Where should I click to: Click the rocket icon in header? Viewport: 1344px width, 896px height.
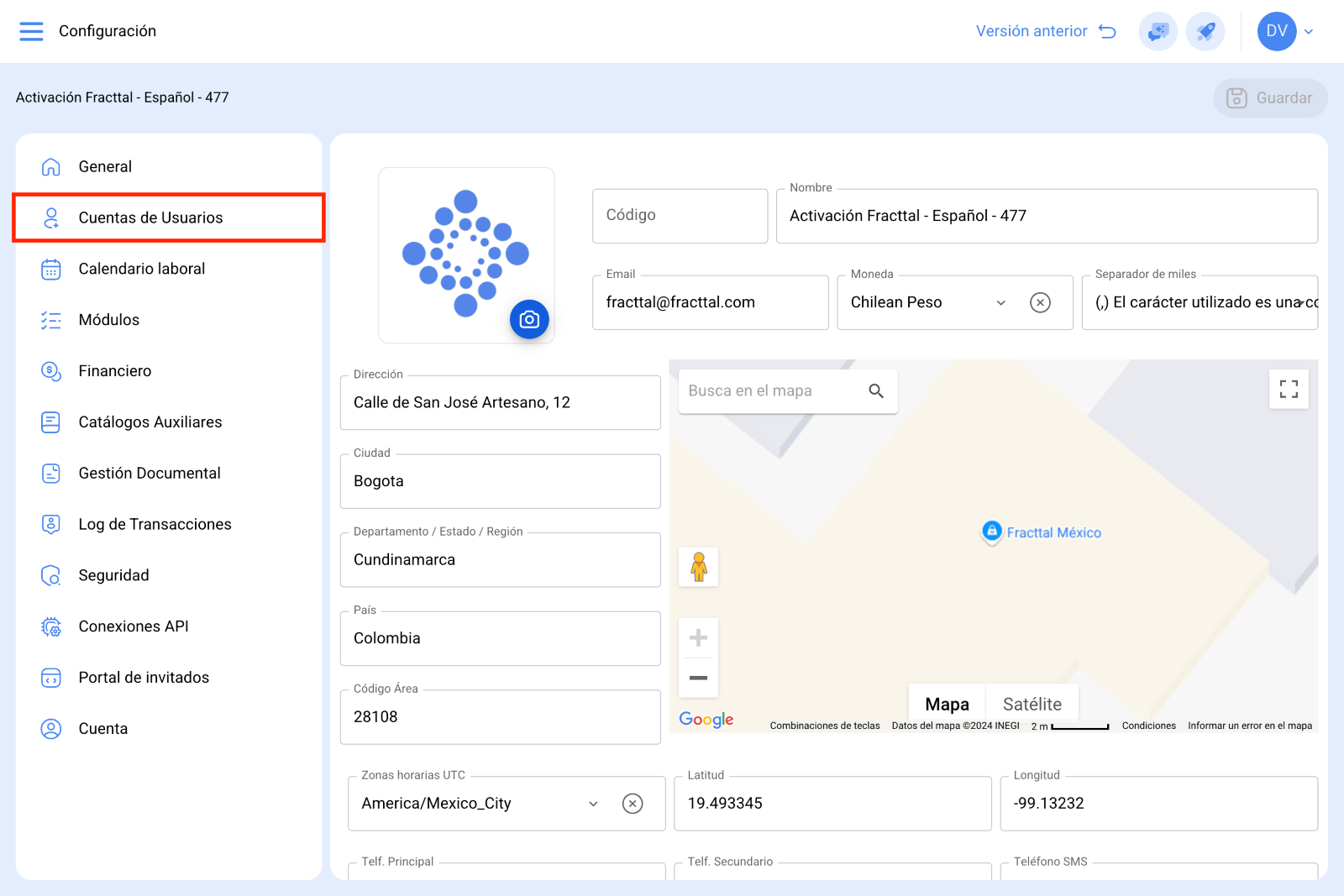point(1205,32)
